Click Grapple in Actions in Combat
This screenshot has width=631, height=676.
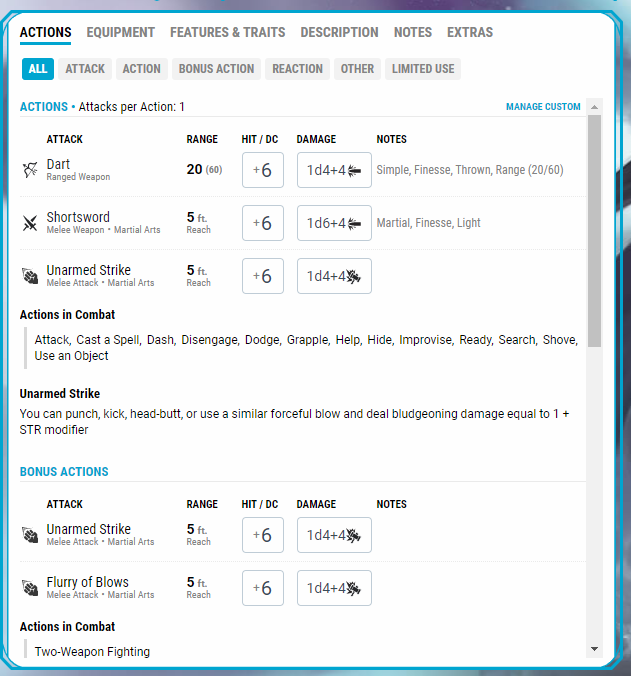308,340
